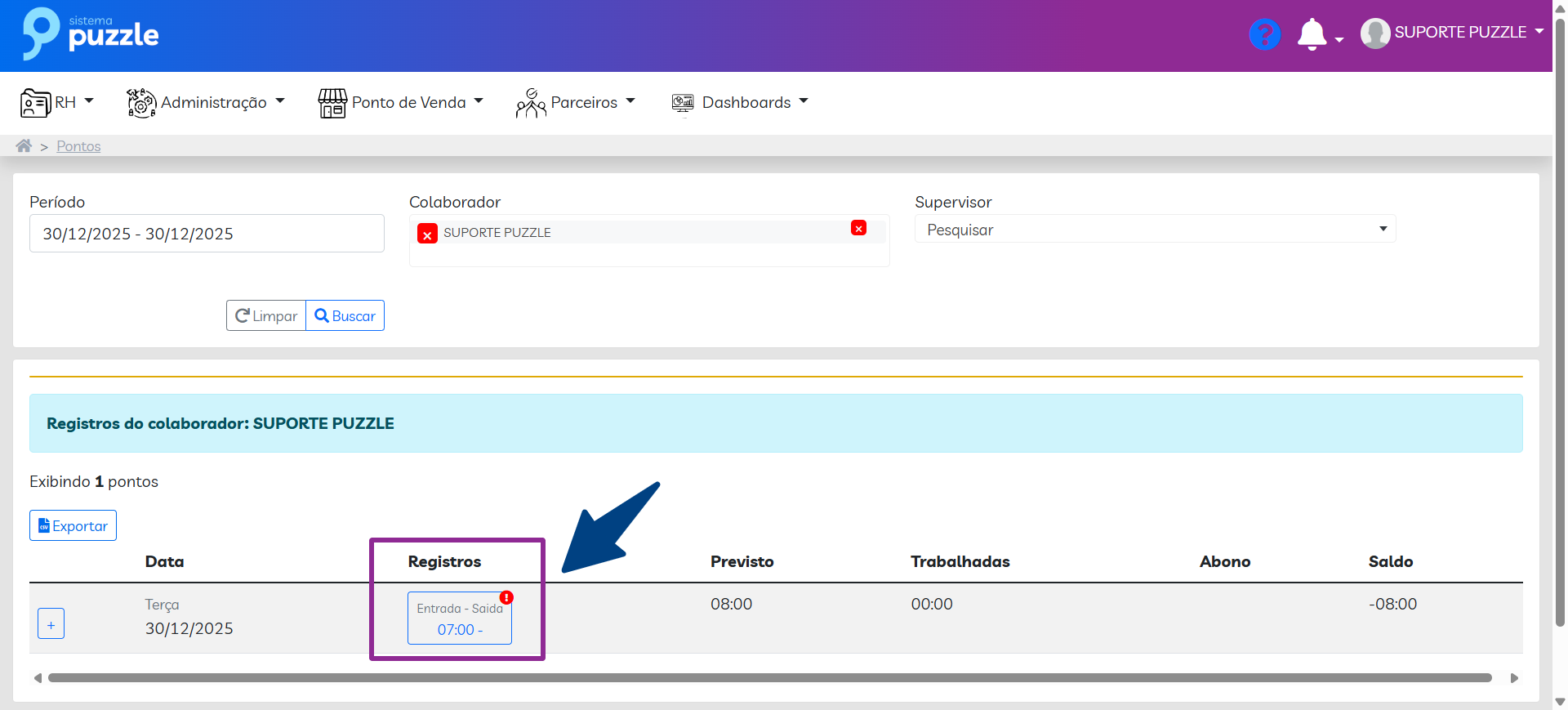Viewport: 1568px width, 710px height.
Task: Open the Parceiros menu
Action: [576, 102]
